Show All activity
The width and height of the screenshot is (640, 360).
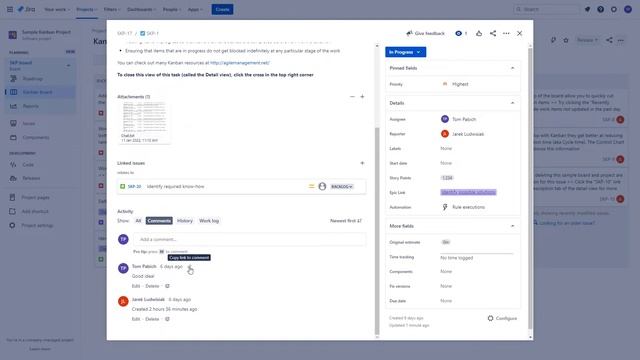[138, 221]
